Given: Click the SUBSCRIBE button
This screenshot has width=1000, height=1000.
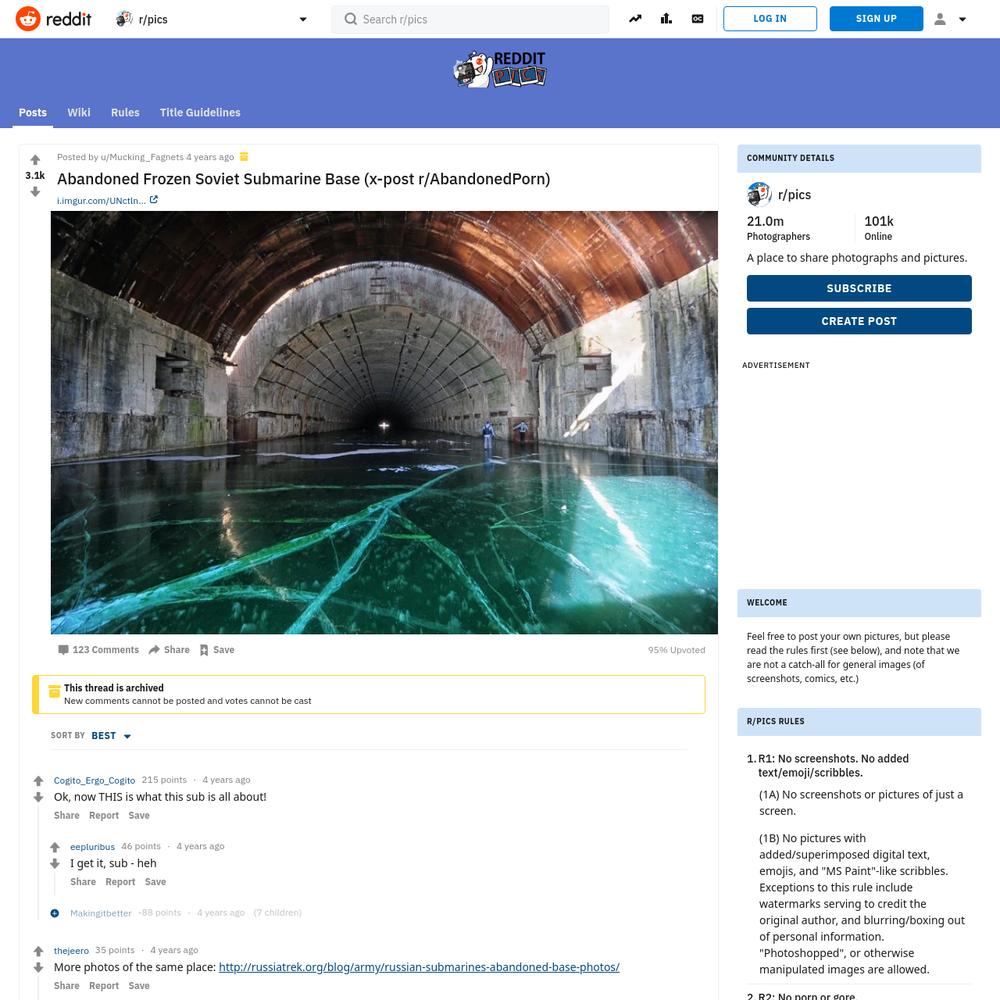Looking at the screenshot, I should [859, 288].
